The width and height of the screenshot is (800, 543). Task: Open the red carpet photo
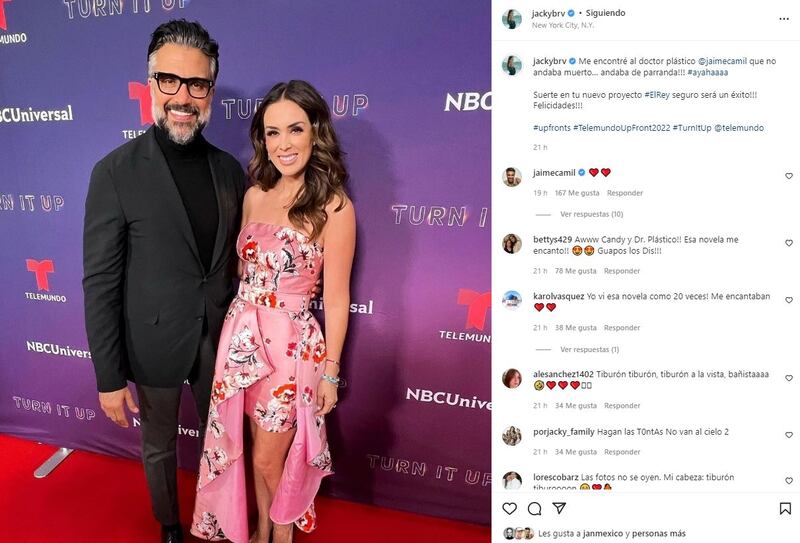tap(245, 272)
